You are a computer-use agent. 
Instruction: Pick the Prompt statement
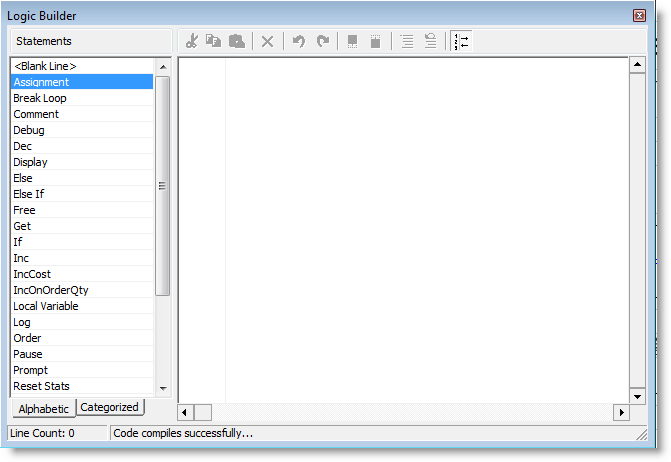point(82,370)
